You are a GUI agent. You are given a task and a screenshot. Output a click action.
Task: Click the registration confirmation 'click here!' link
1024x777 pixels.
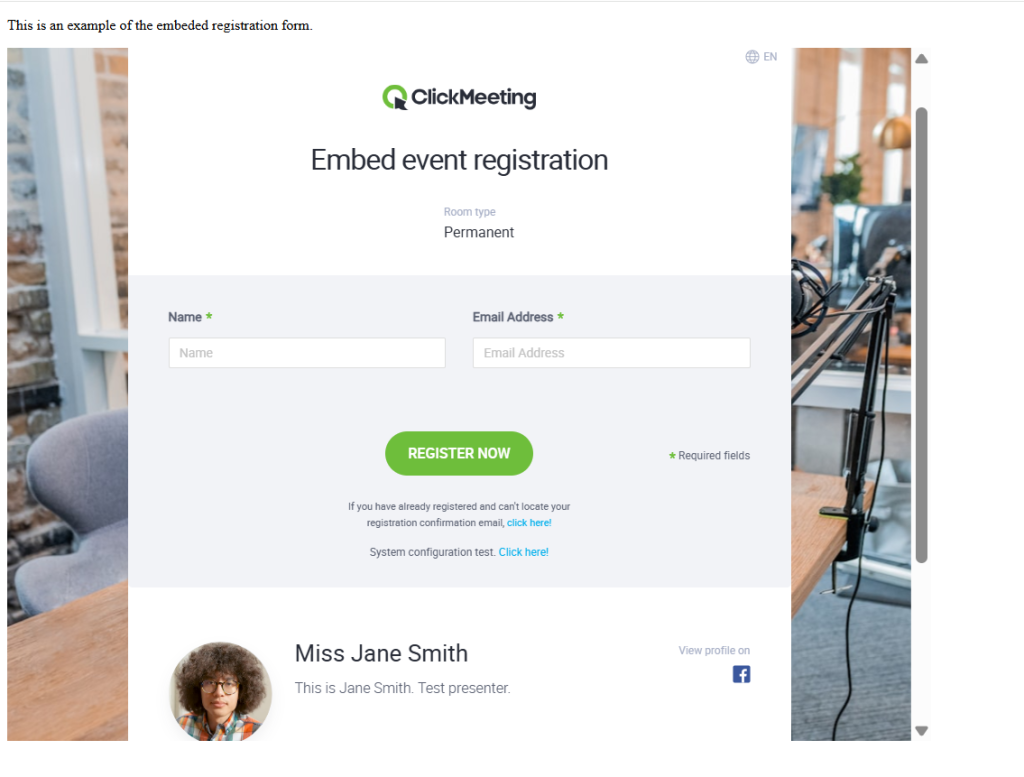pyautogui.click(x=529, y=522)
